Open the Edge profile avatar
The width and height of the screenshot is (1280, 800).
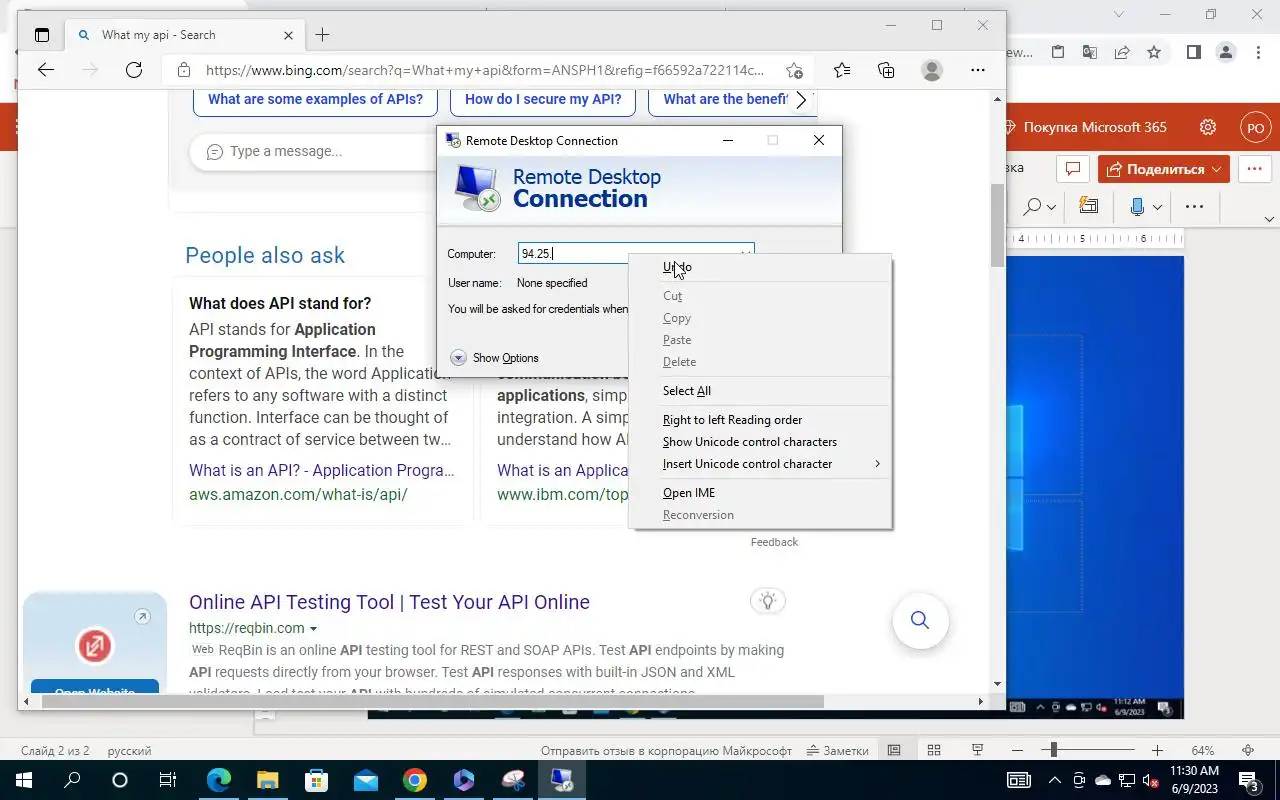pos(932,70)
